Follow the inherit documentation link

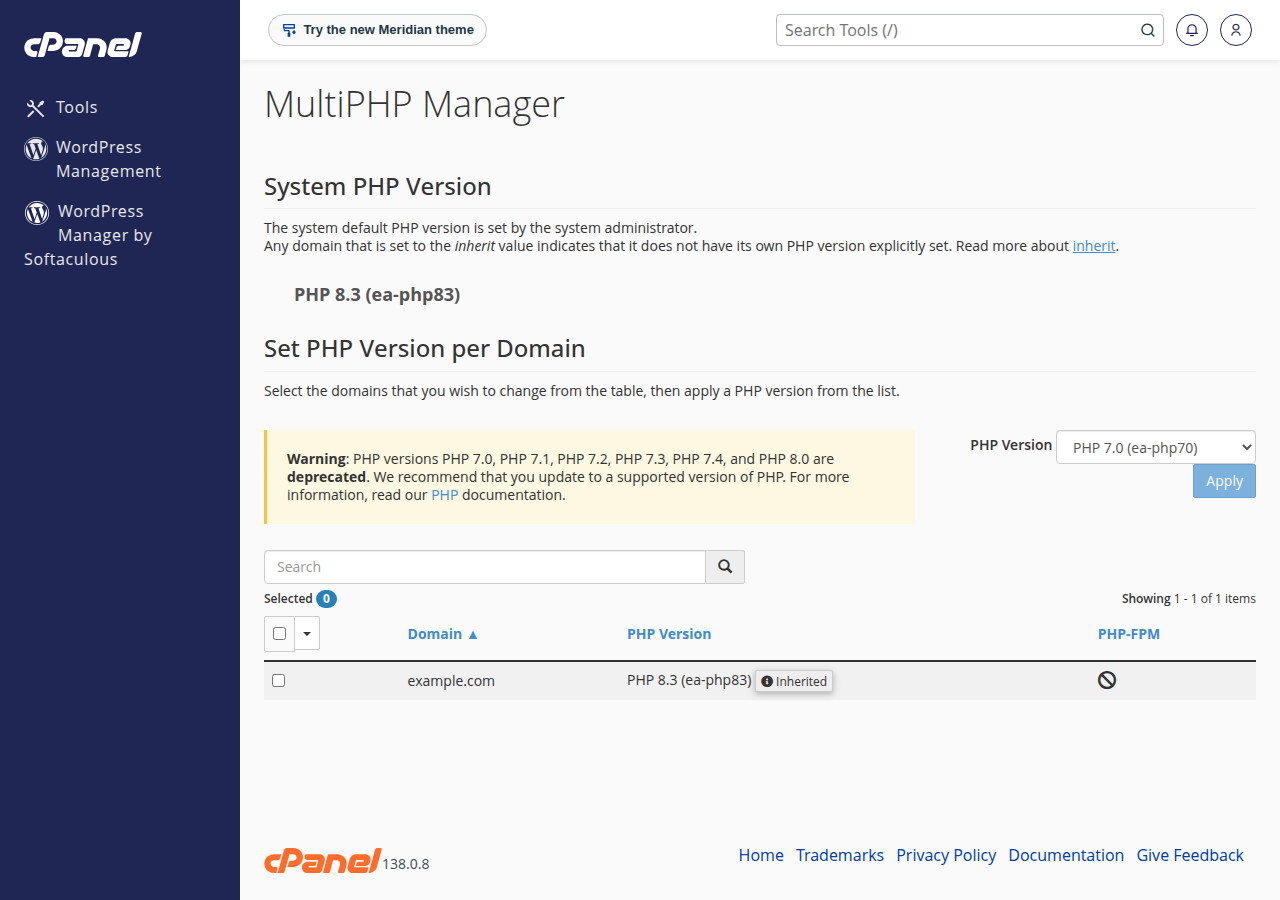click(1094, 246)
